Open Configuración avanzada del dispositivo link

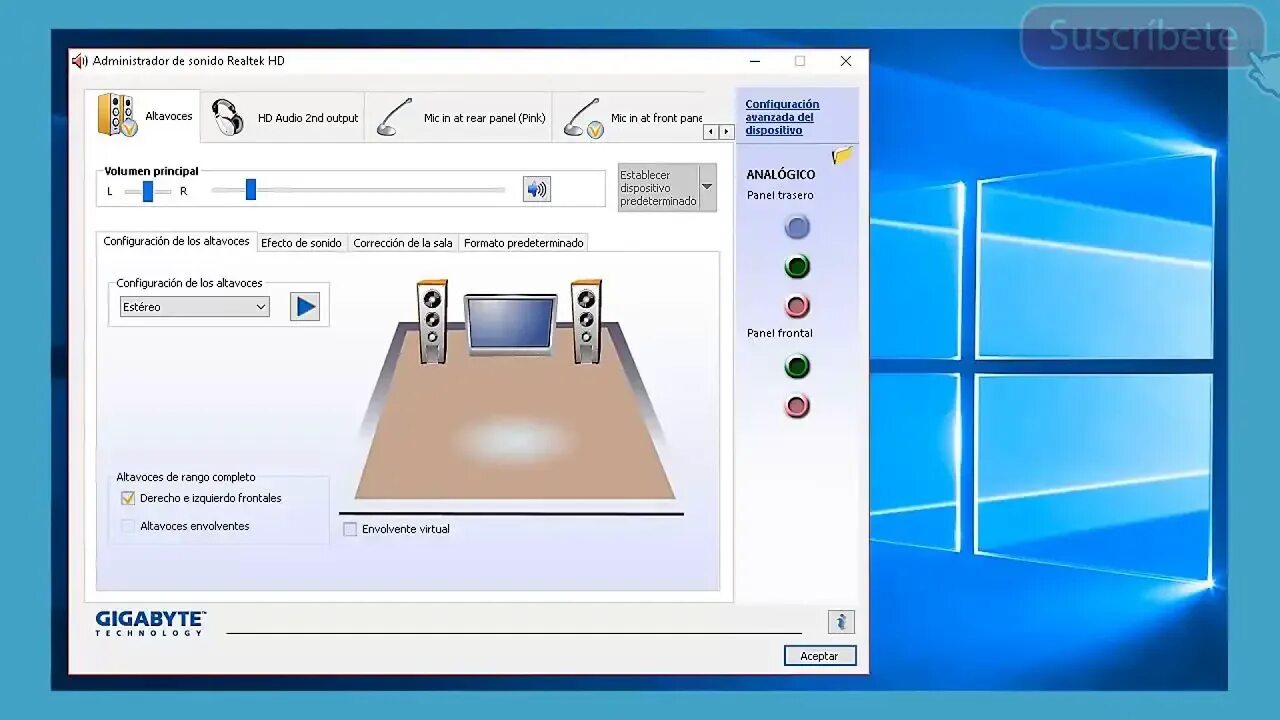pos(782,117)
